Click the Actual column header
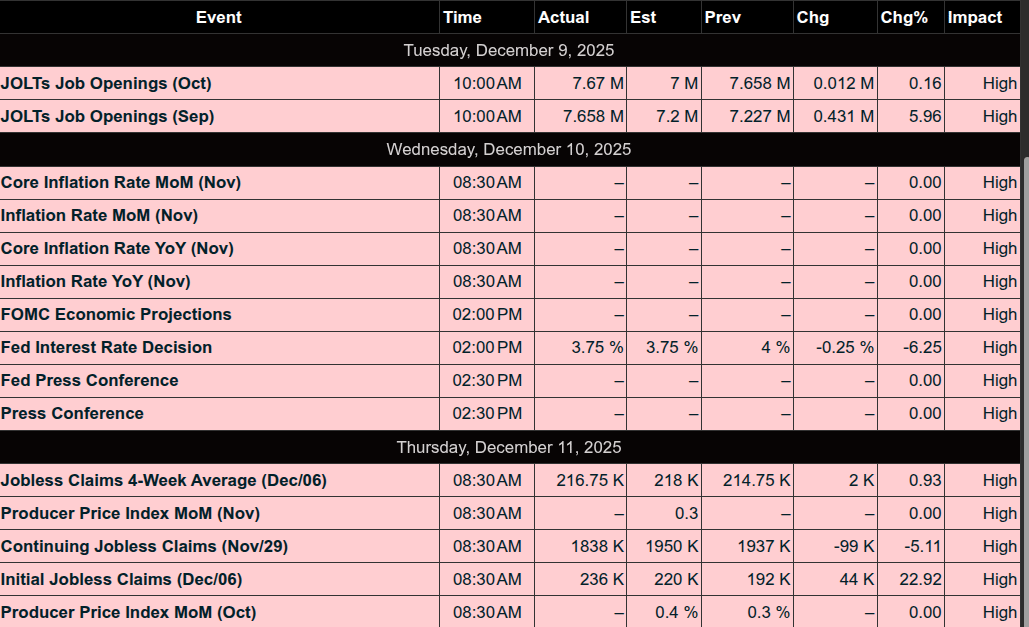The height and width of the screenshot is (627, 1029). point(563,17)
